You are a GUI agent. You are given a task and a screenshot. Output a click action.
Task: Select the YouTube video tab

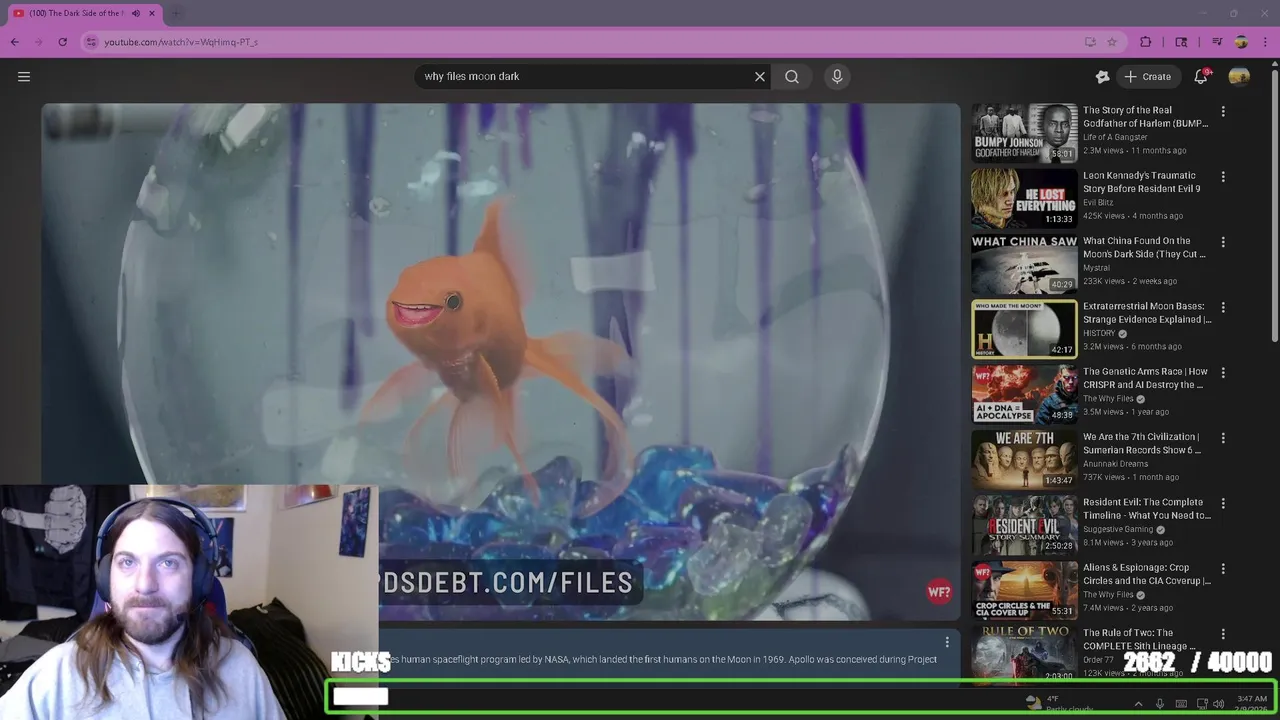85,13
